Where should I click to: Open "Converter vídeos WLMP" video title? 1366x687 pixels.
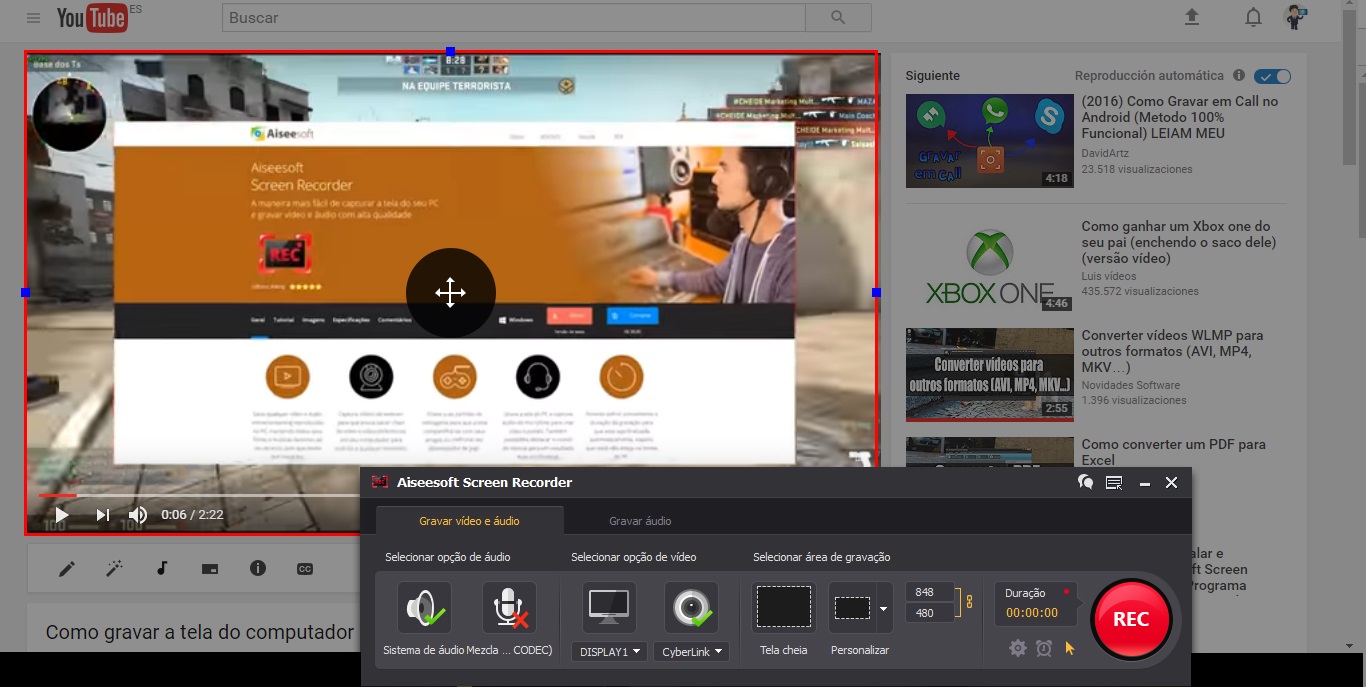pyautogui.click(x=1173, y=351)
